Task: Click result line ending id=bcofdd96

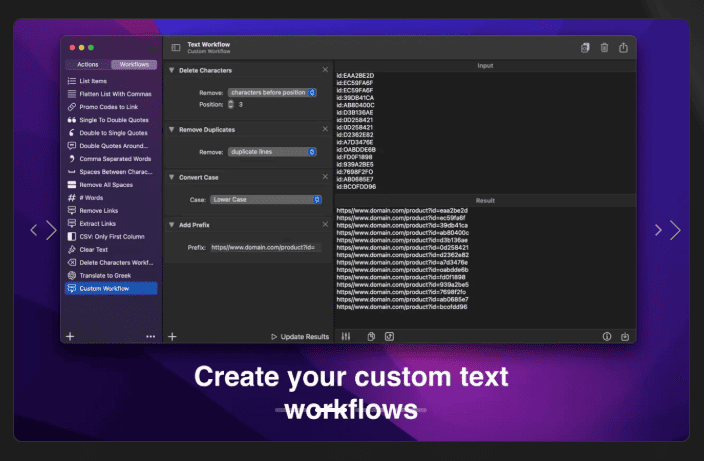Action: [x=402, y=307]
